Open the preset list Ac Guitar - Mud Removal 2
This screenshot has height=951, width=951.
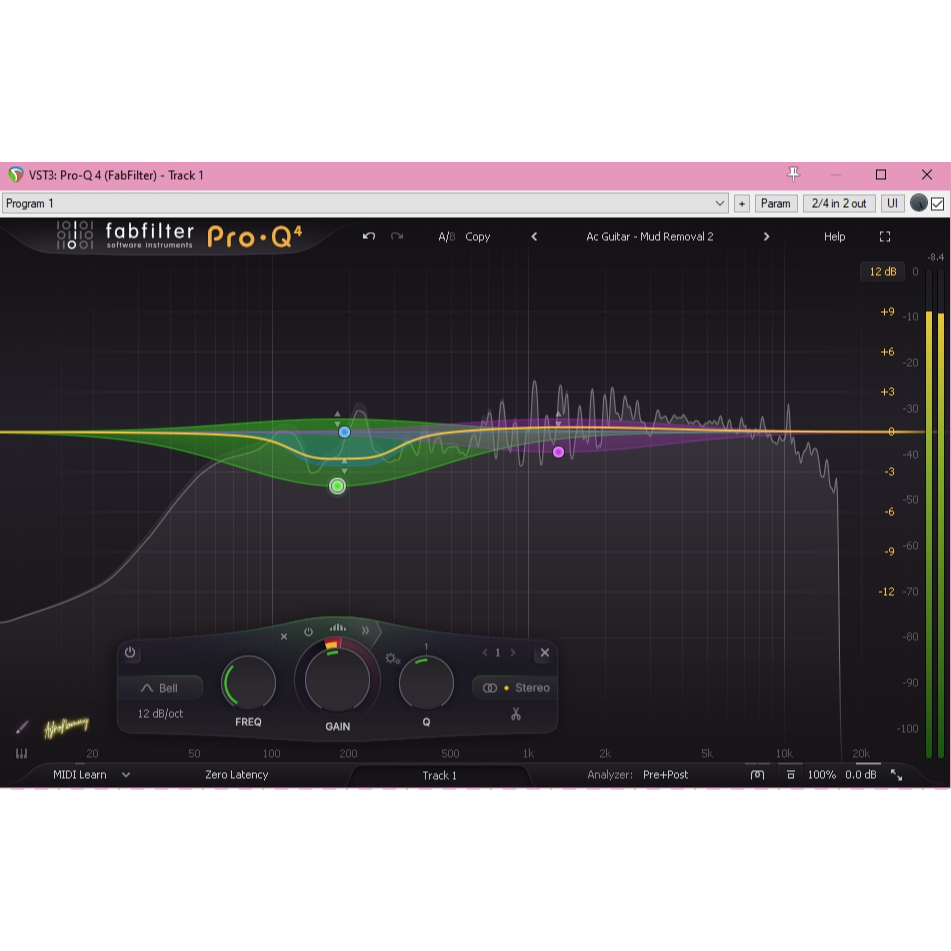coord(650,237)
